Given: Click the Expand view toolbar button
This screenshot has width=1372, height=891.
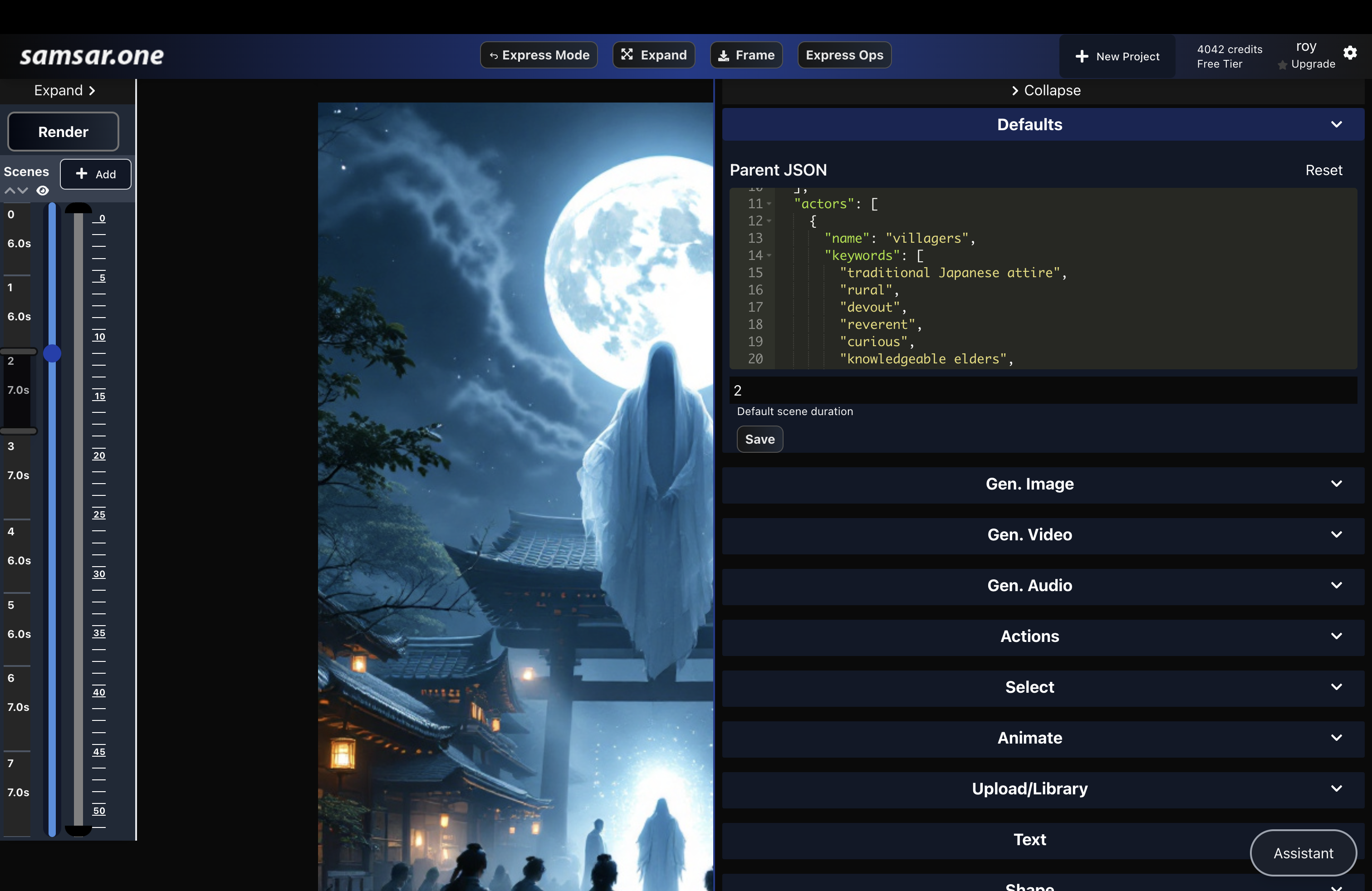Looking at the screenshot, I should [x=653, y=55].
